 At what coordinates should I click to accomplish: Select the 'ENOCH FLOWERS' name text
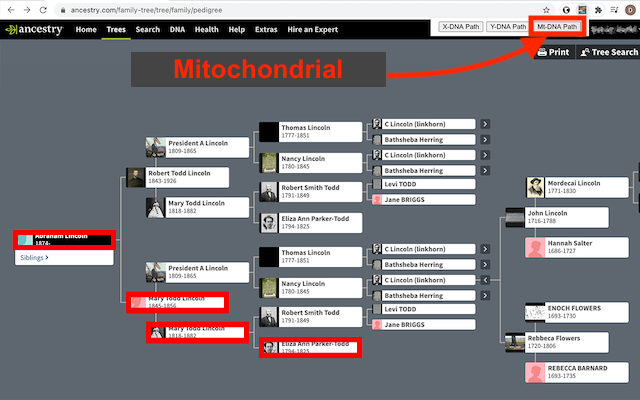[x=574, y=308]
